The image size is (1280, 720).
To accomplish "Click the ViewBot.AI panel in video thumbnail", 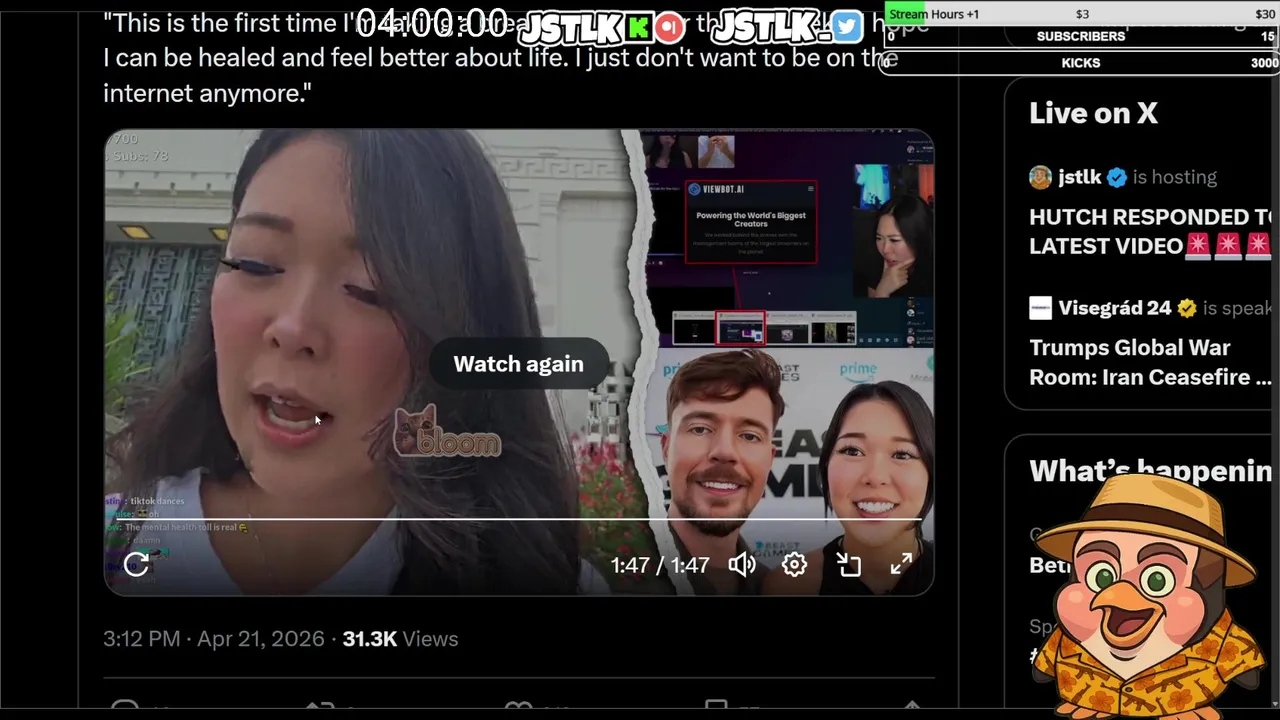I will (751, 221).
